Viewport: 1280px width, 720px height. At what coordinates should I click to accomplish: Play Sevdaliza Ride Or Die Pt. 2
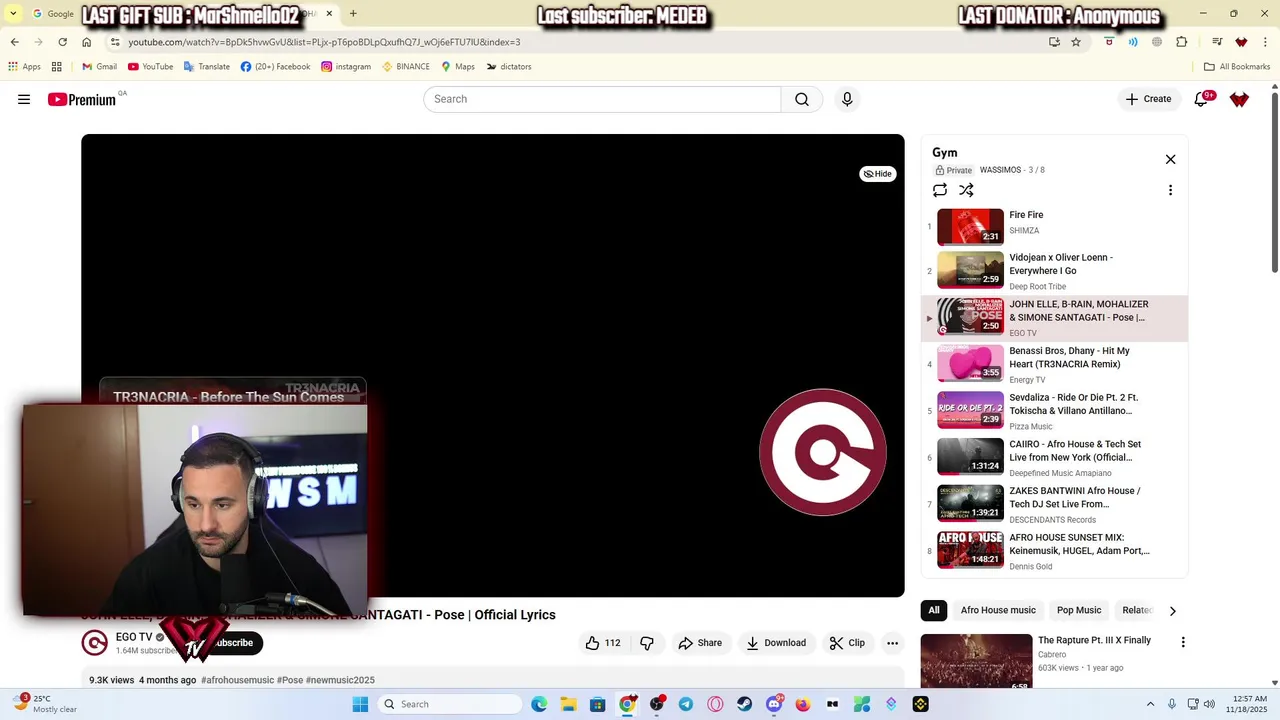[x=1054, y=411]
